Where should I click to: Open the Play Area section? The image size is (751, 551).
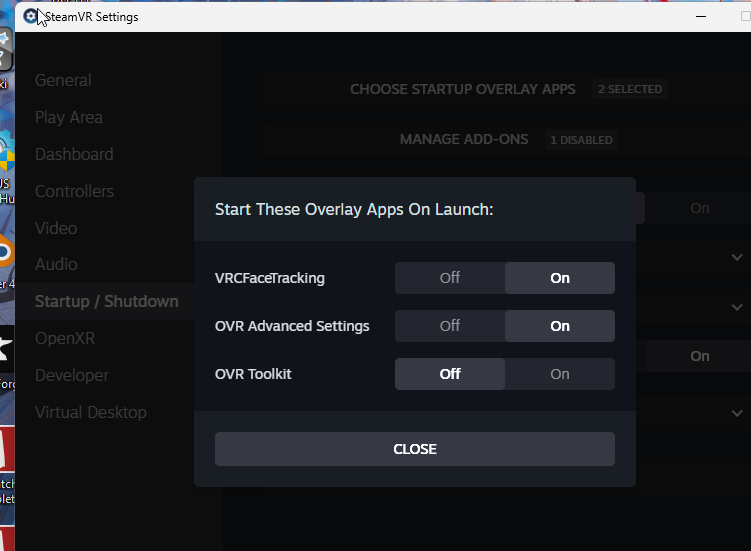point(69,117)
